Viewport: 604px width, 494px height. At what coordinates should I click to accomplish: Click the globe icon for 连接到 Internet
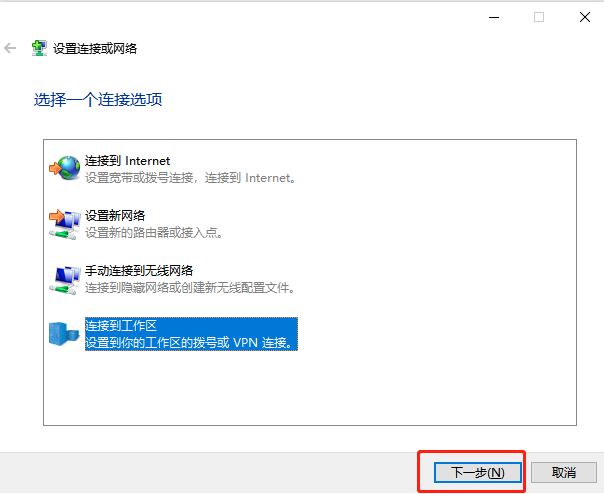(65, 168)
